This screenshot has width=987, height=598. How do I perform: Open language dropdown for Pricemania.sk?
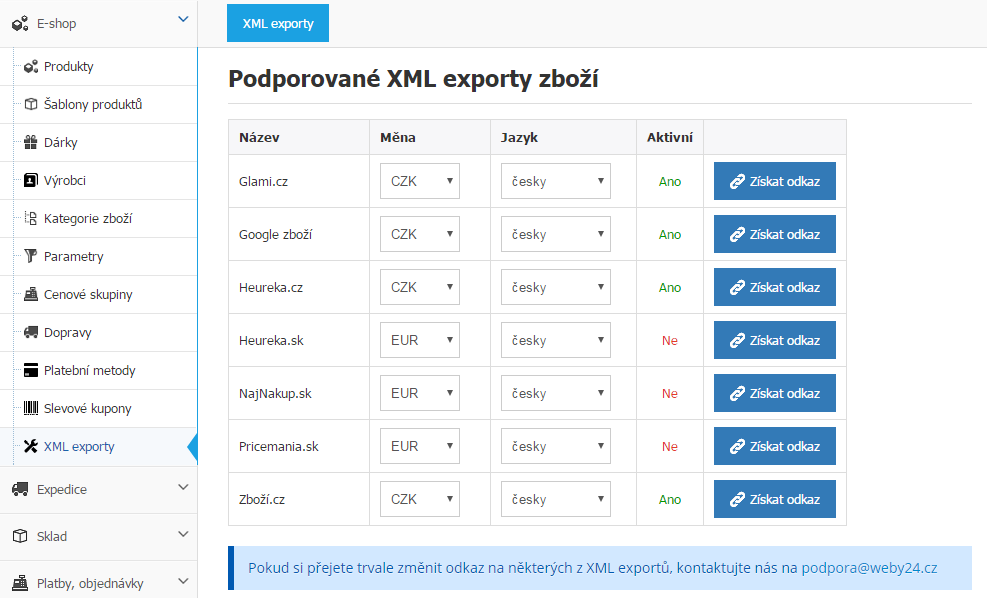point(556,446)
